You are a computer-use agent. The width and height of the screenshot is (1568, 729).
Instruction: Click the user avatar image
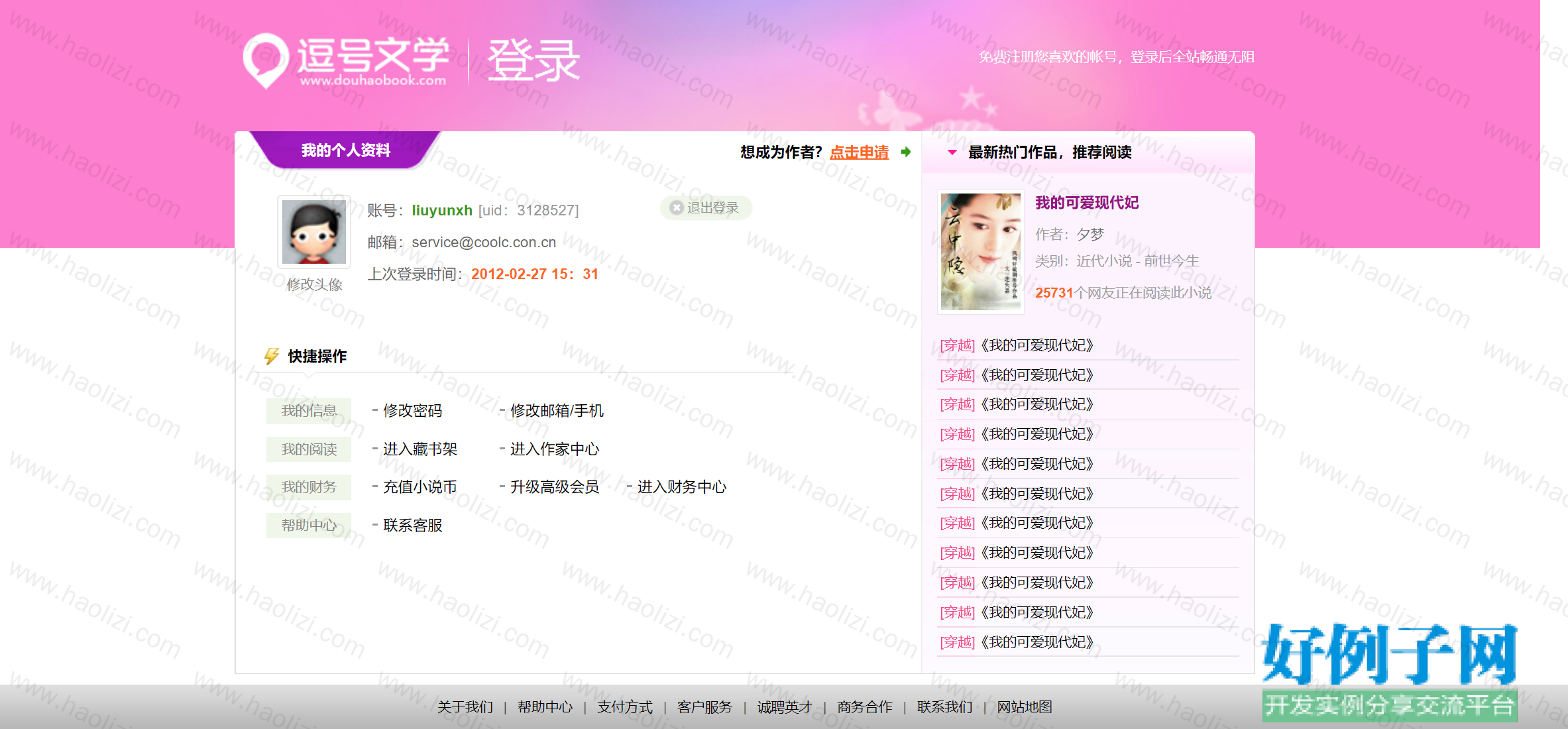pos(314,232)
